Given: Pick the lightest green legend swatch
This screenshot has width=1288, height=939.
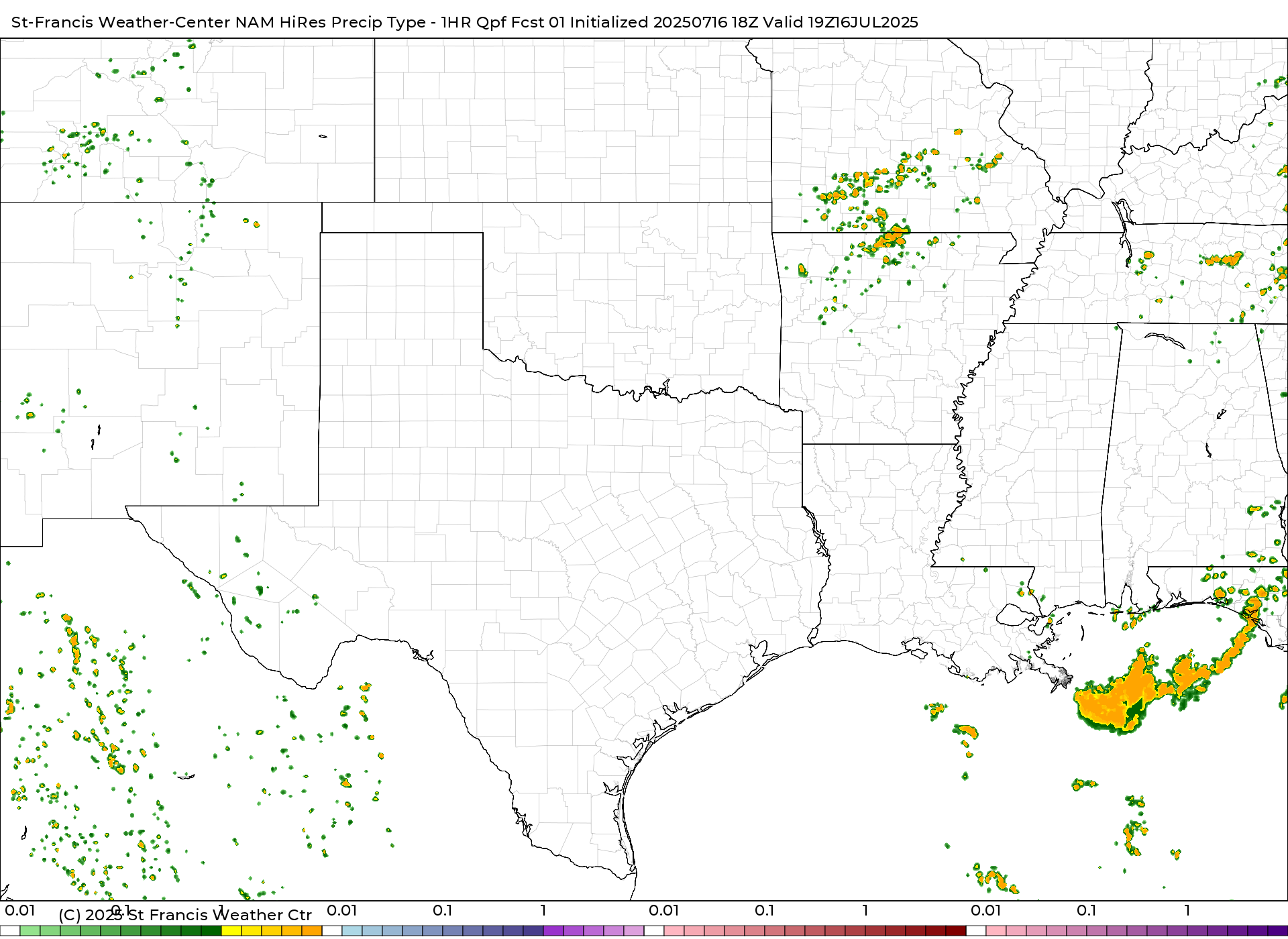Looking at the screenshot, I should (x=30, y=931).
